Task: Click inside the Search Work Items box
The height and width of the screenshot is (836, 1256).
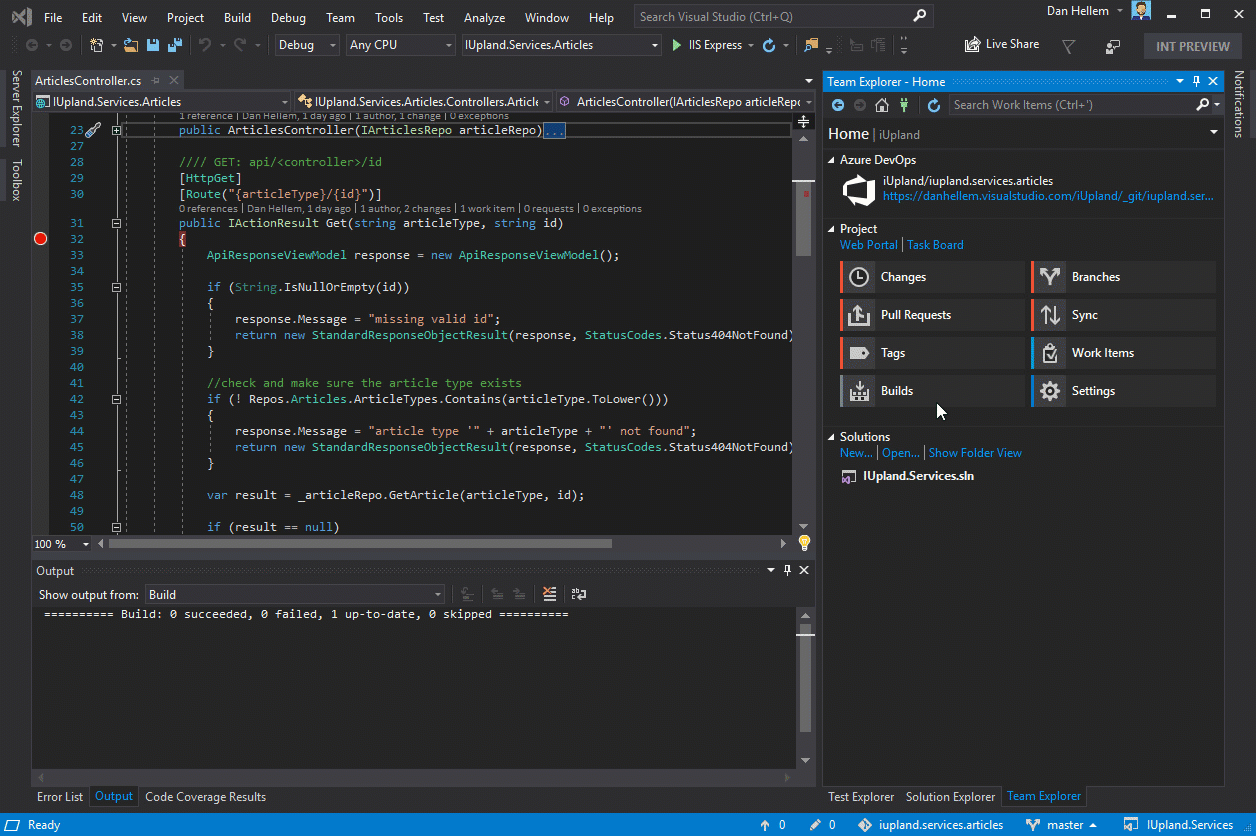Action: coord(1060,104)
